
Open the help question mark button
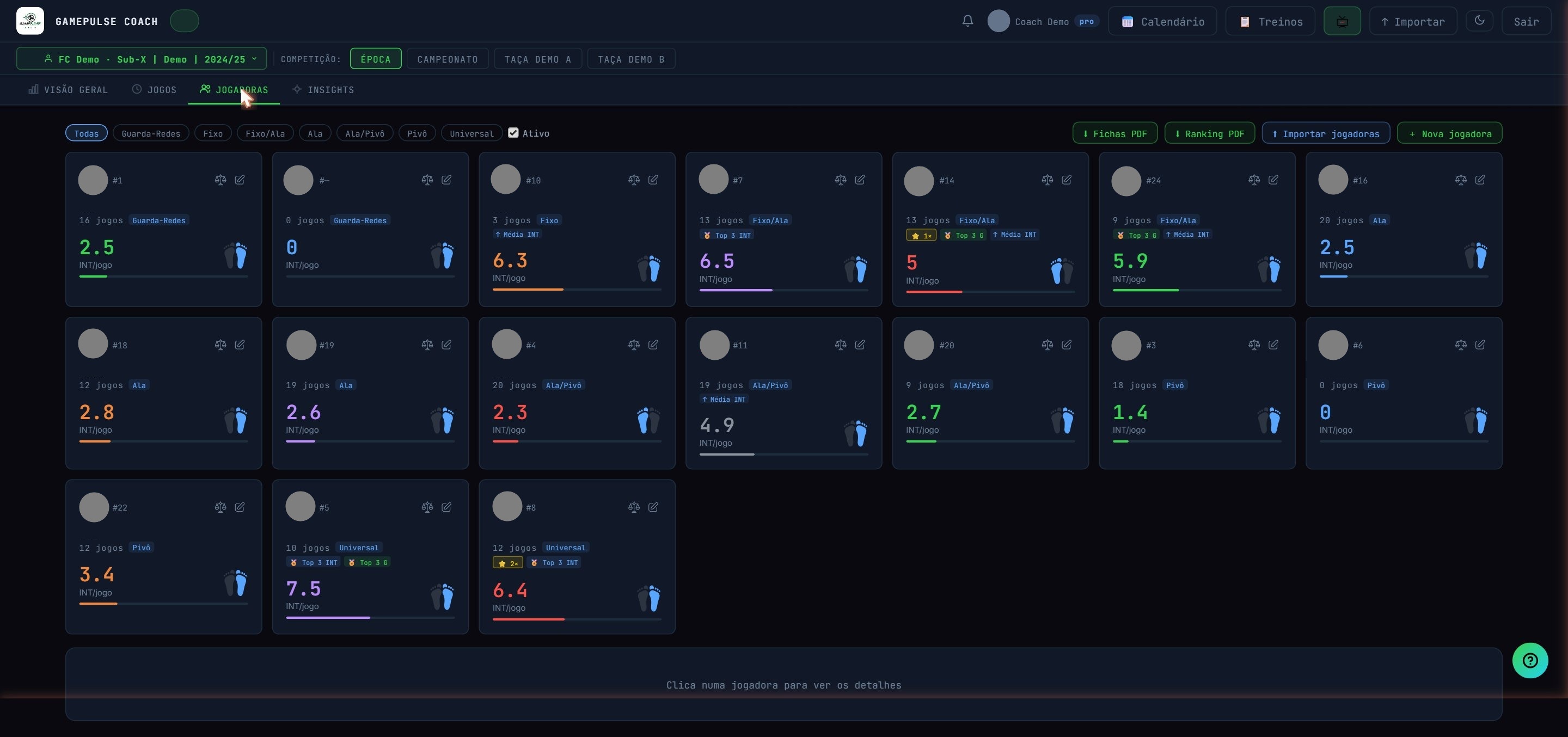click(x=1530, y=660)
